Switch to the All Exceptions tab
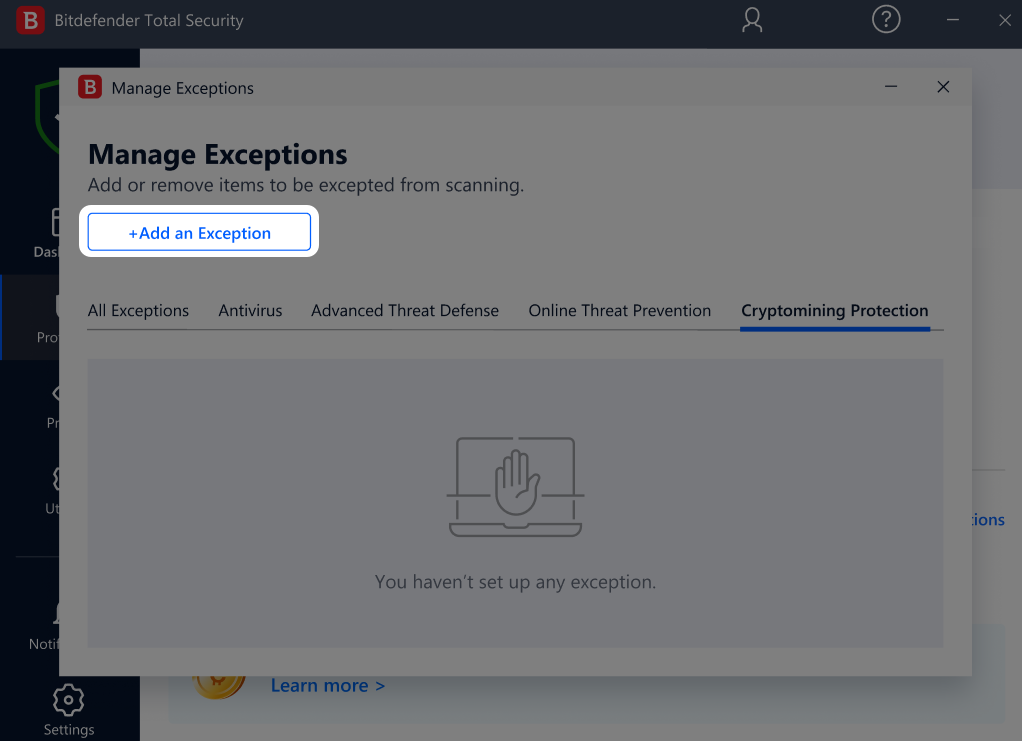The image size is (1022, 741). [138, 311]
